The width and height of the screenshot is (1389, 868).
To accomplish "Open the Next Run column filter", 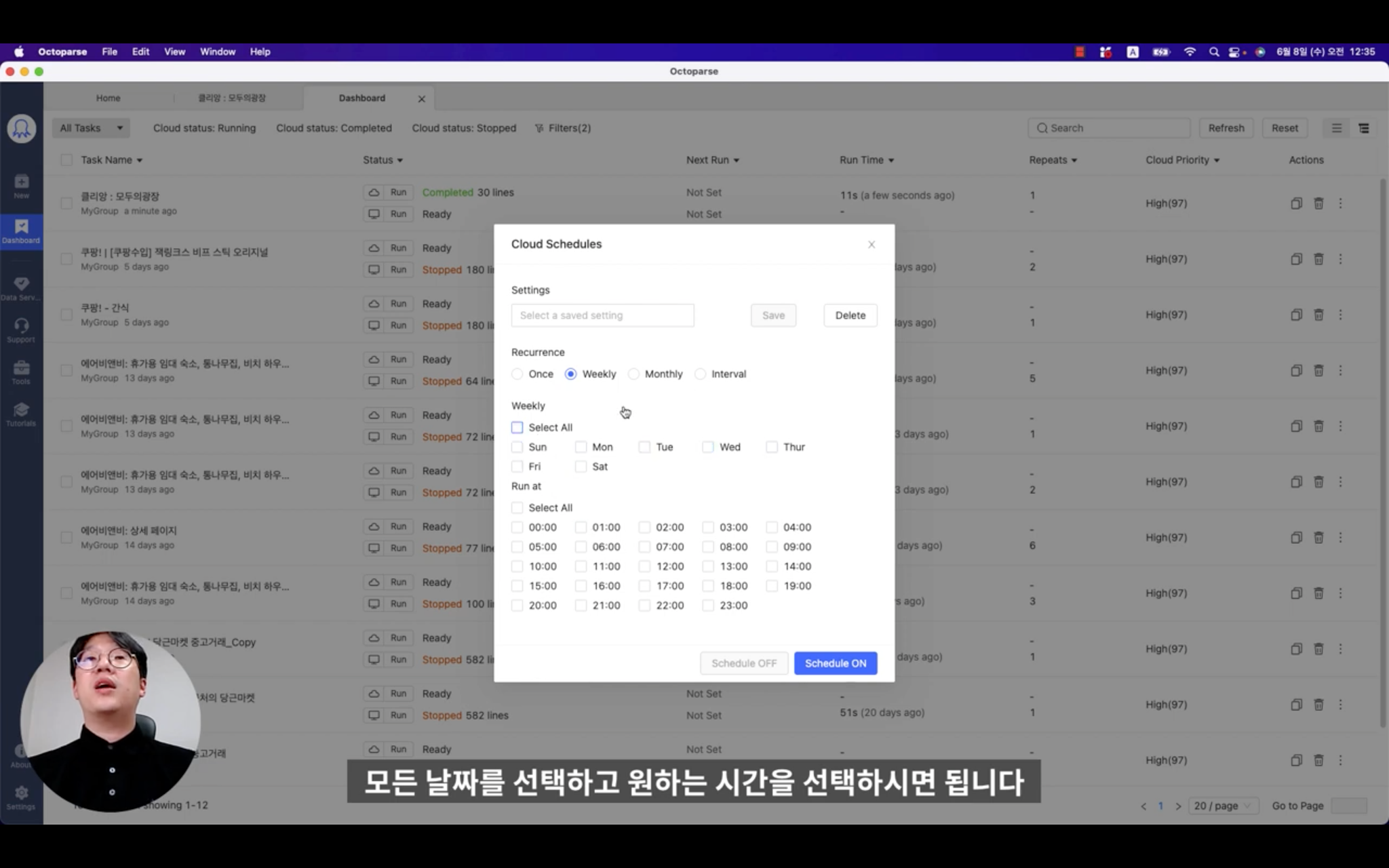I will (x=712, y=160).
